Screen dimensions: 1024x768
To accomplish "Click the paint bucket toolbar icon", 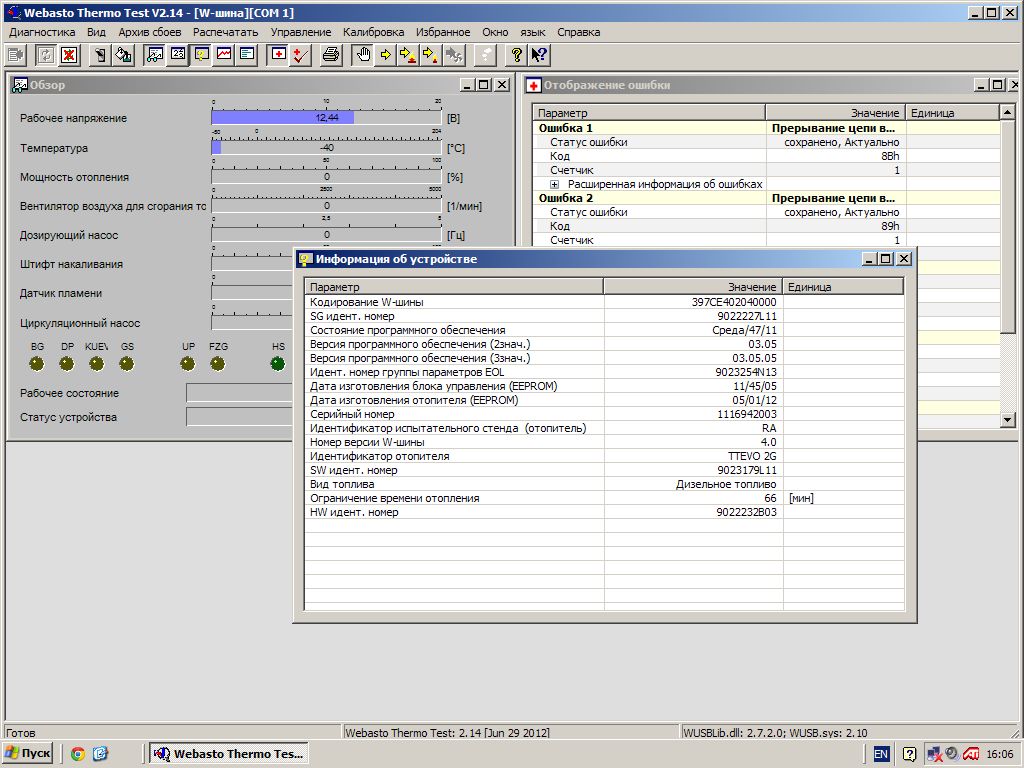I will (123, 55).
